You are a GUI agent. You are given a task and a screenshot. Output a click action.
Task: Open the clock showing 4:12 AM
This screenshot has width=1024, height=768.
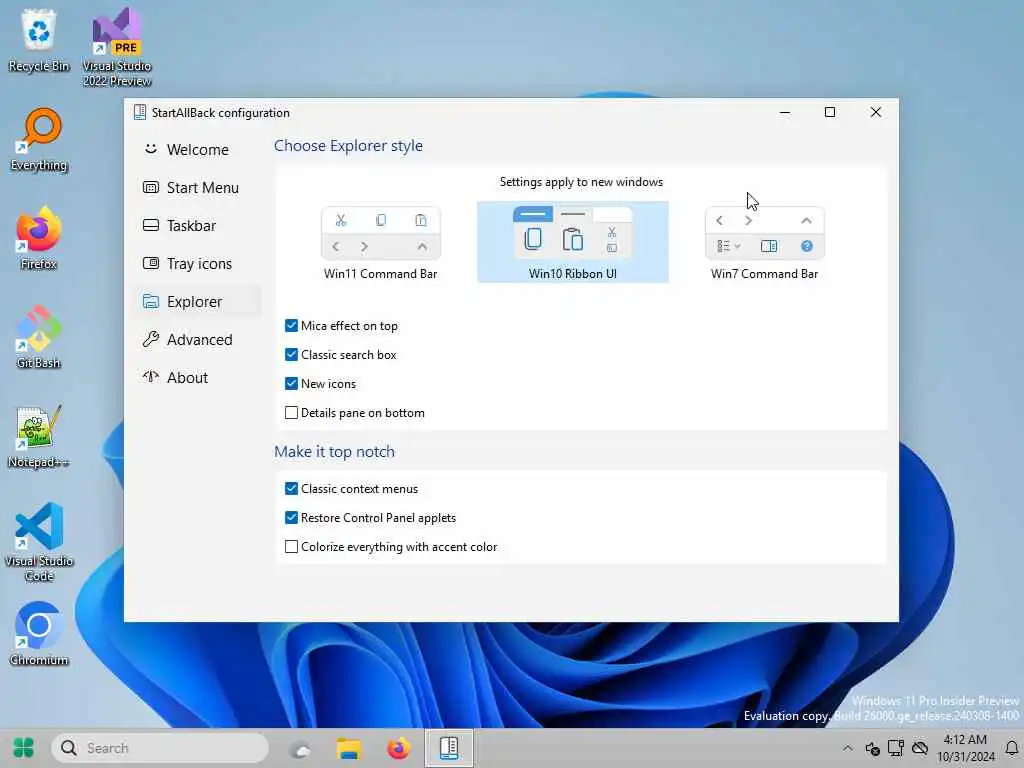(965, 748)
